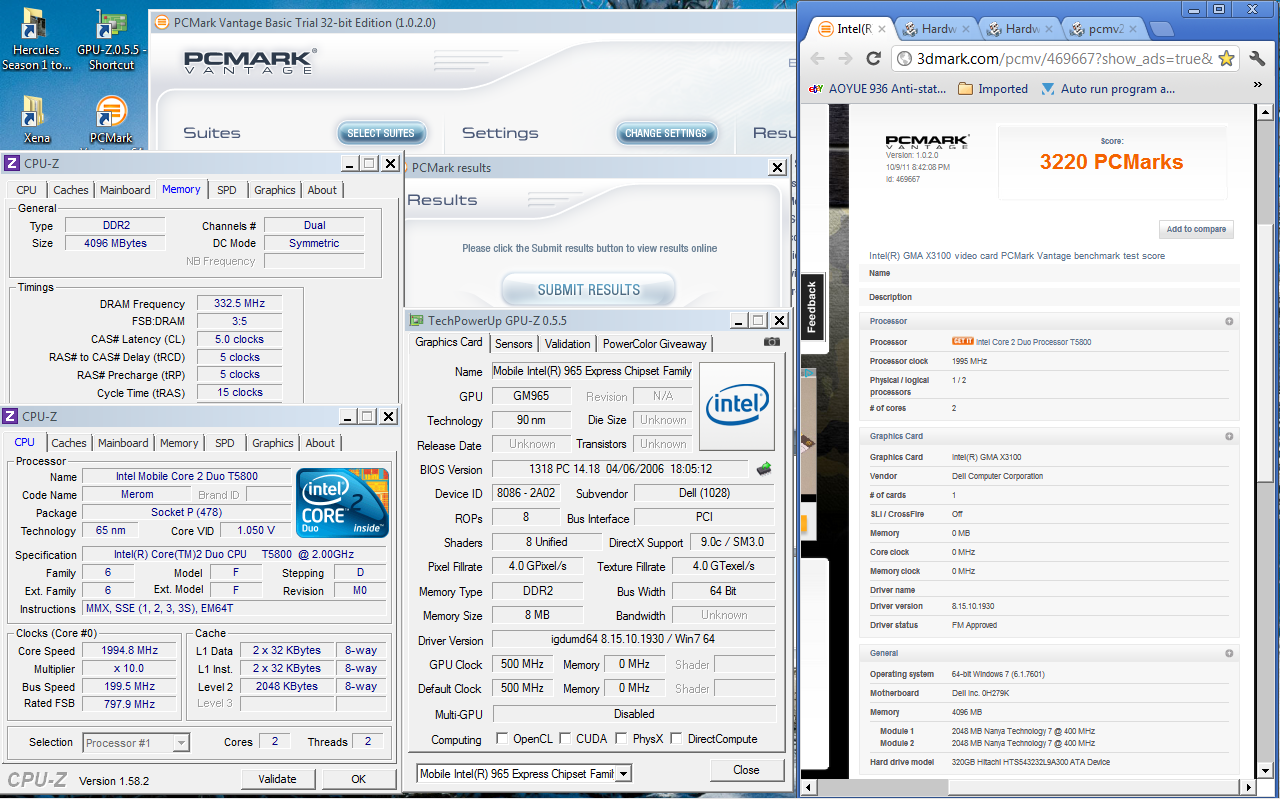Click the CPU-Z Memory window title icon
1280x800 pixels.
click(x=12, y=164)
